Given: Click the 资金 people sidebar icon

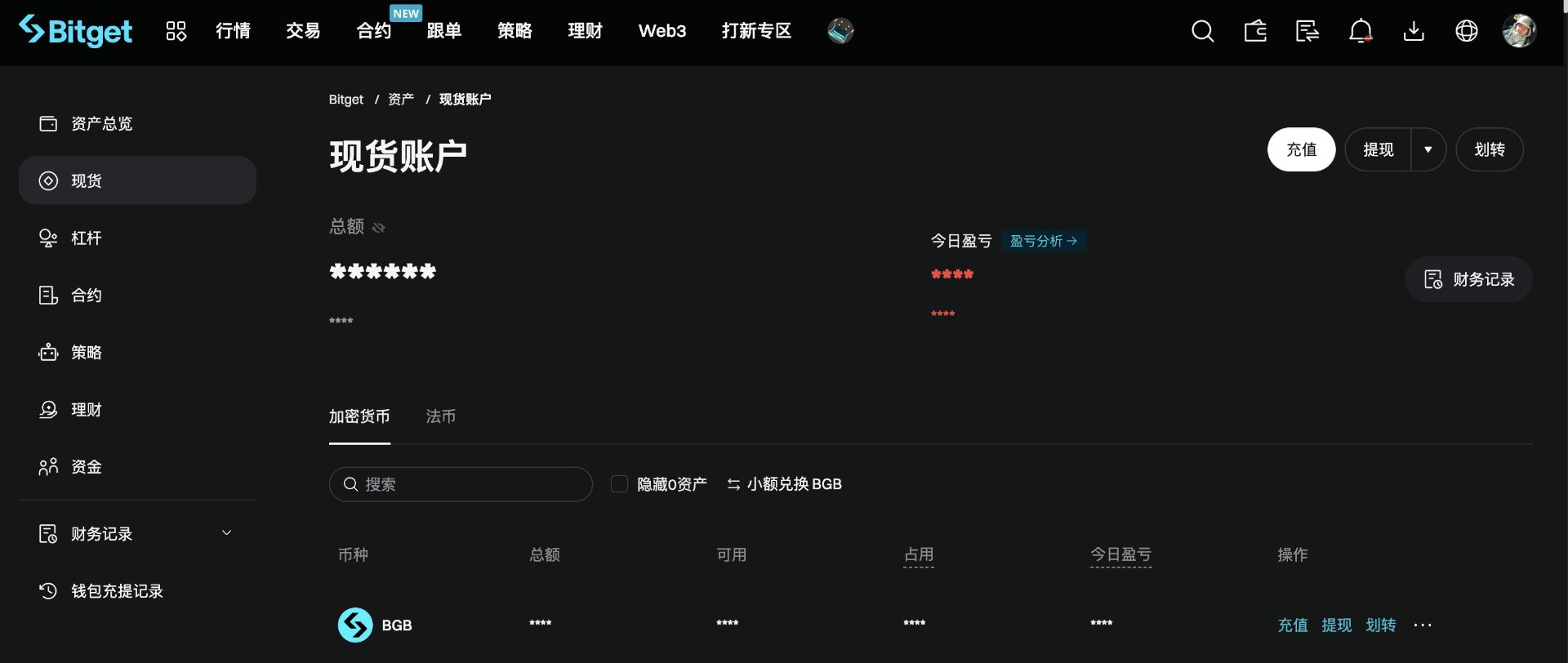Looking at the screenshot, I should point(48,466).
